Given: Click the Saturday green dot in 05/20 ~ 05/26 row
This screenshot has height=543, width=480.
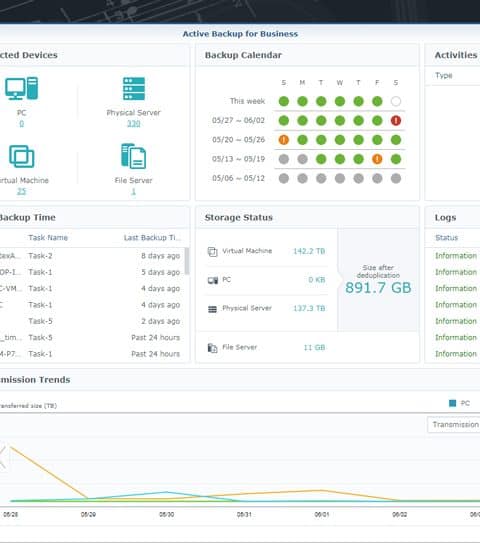Looking at the screenshot, I should click(x=396, y=140).
